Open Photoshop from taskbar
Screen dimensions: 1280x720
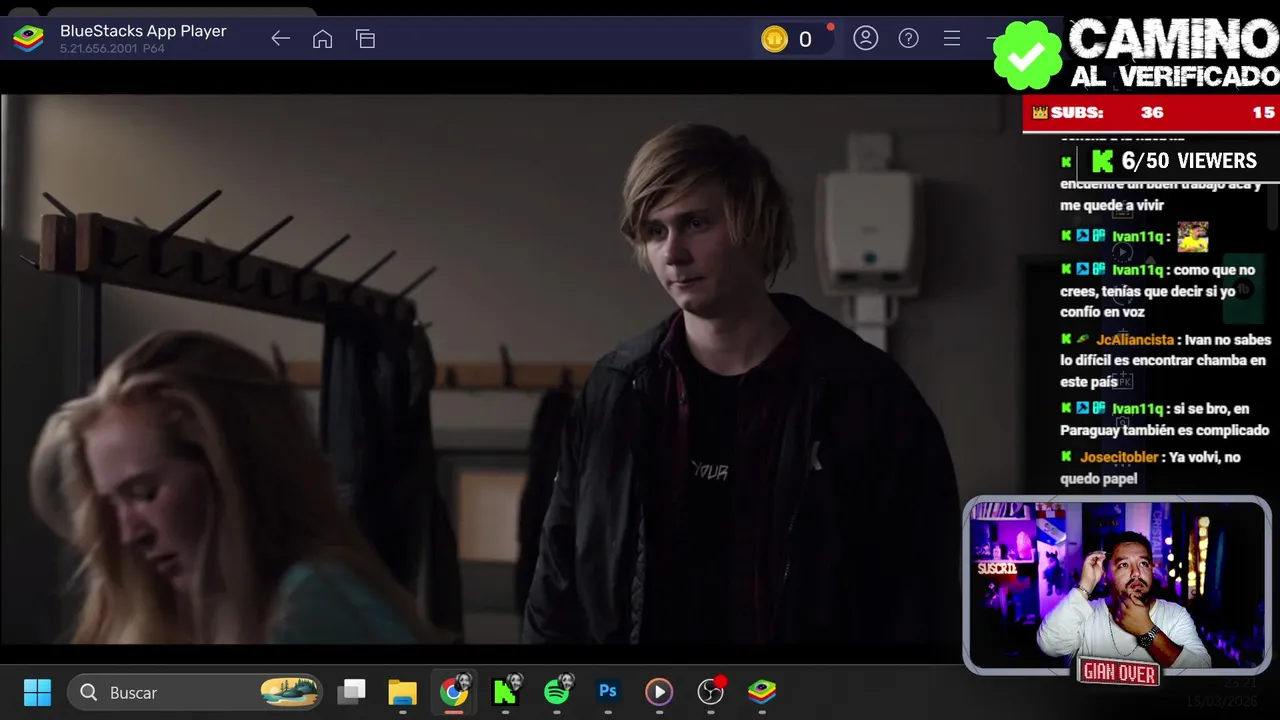coord(607,692)
